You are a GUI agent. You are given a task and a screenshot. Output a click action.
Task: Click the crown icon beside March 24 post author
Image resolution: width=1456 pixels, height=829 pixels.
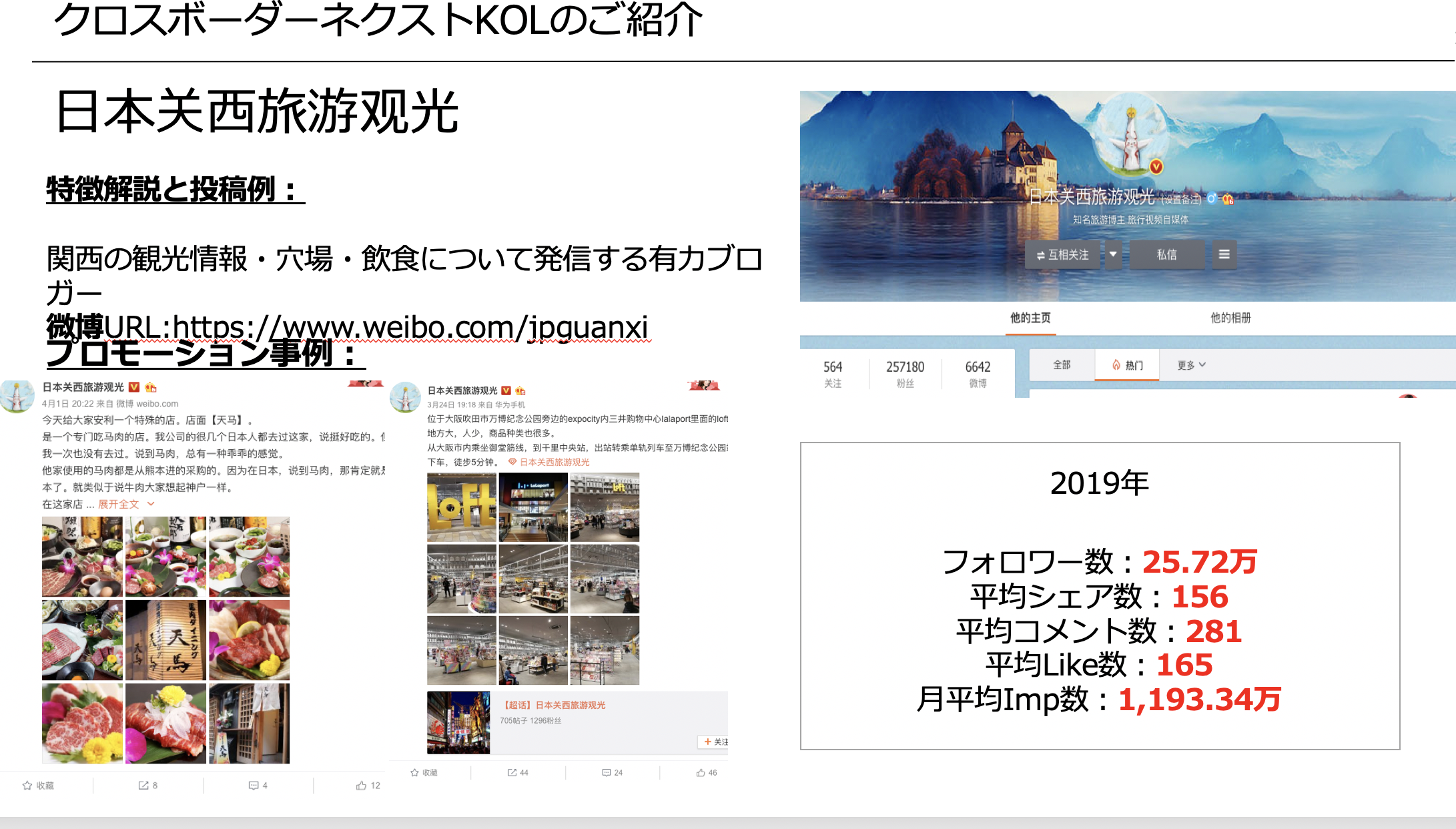pos(520,390)
